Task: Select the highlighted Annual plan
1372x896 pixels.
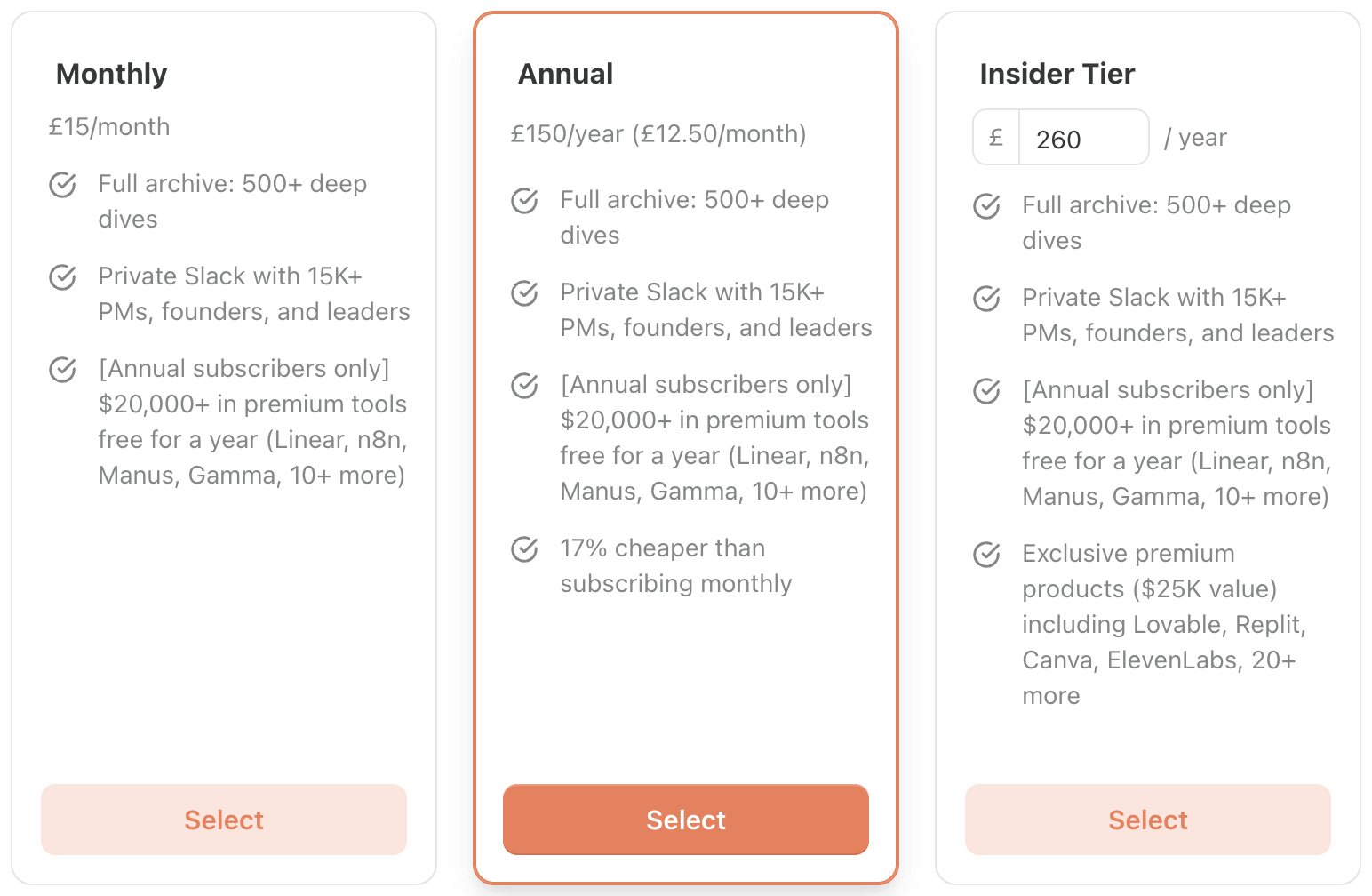Action: (x=685, y=820)
